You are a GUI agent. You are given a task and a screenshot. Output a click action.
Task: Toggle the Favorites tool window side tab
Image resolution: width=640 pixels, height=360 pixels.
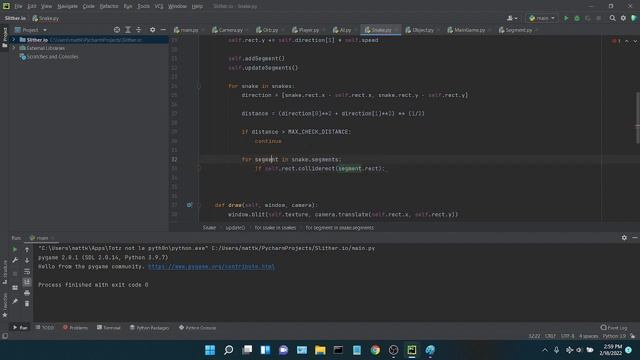[x=4, y=305]
